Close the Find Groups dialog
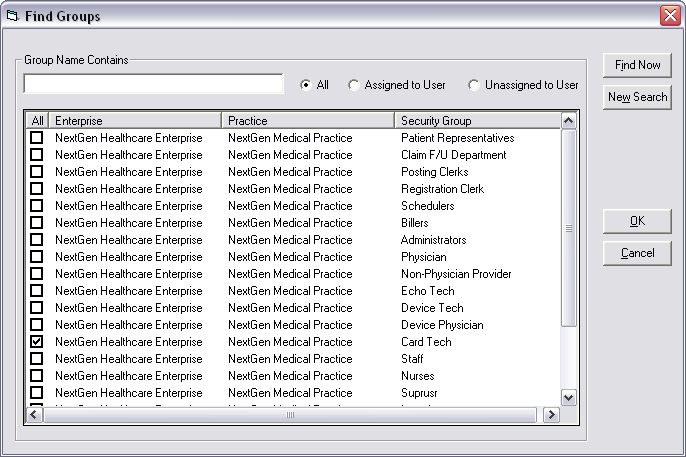 click(670, 16)
